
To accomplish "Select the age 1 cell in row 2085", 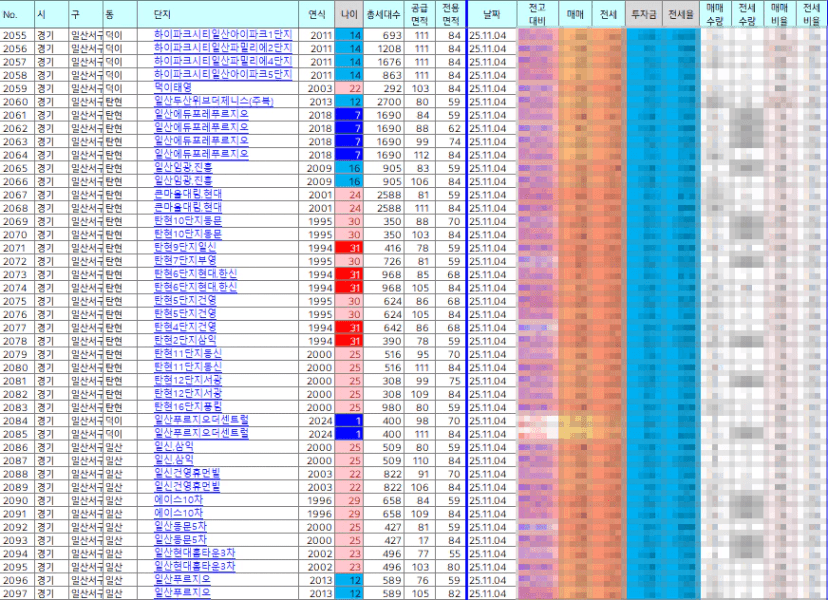I will [349, 434].
